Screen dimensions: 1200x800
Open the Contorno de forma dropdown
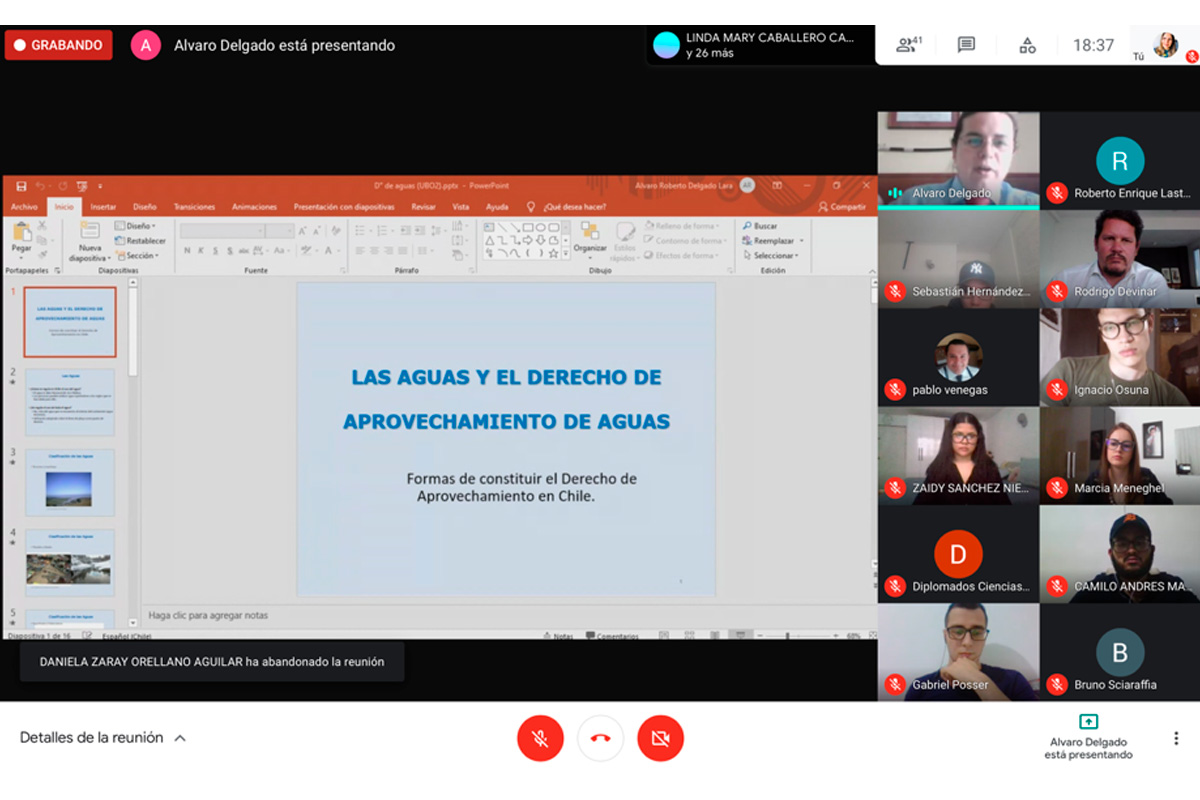point(685,241)
